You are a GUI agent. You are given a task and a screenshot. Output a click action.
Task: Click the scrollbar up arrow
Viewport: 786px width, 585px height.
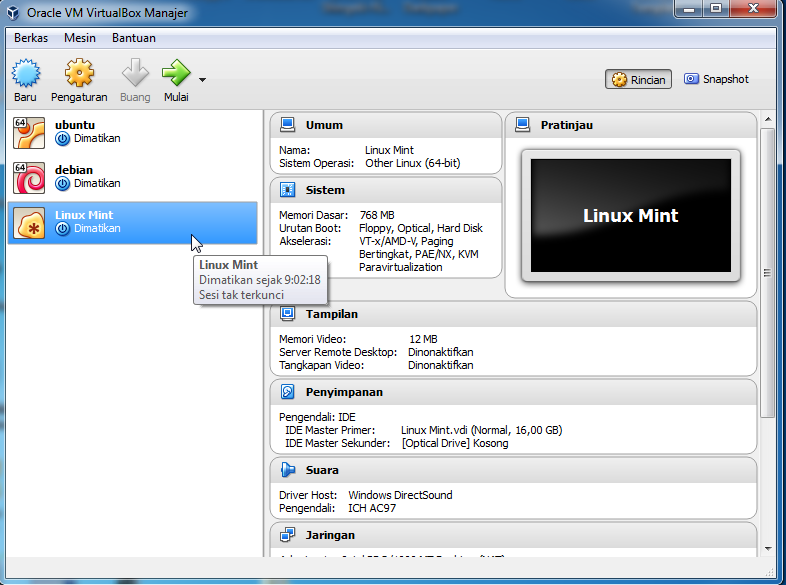(x=767, y=119)
